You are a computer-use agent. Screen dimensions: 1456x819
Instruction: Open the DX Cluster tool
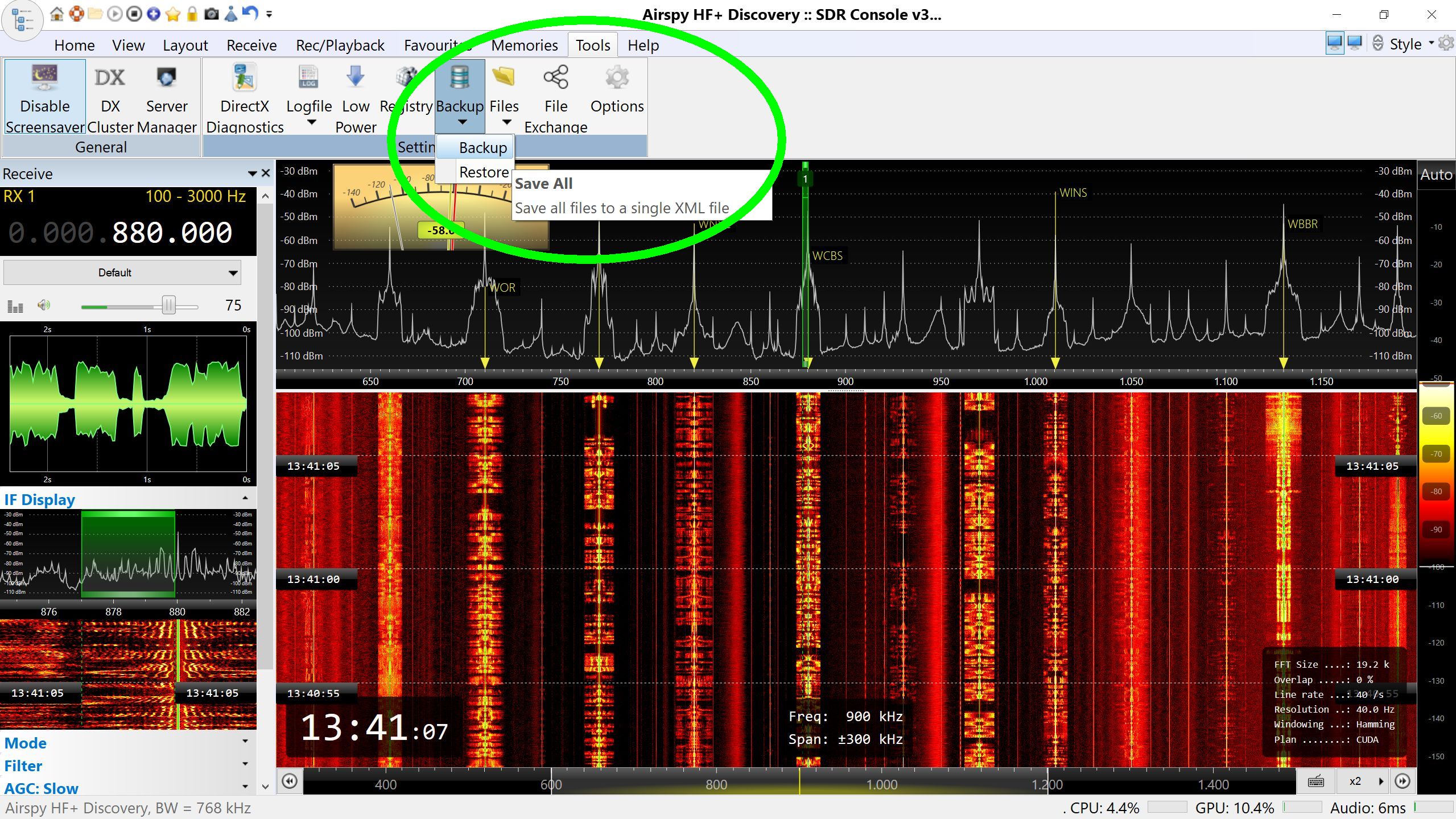(x=110, y=78)
